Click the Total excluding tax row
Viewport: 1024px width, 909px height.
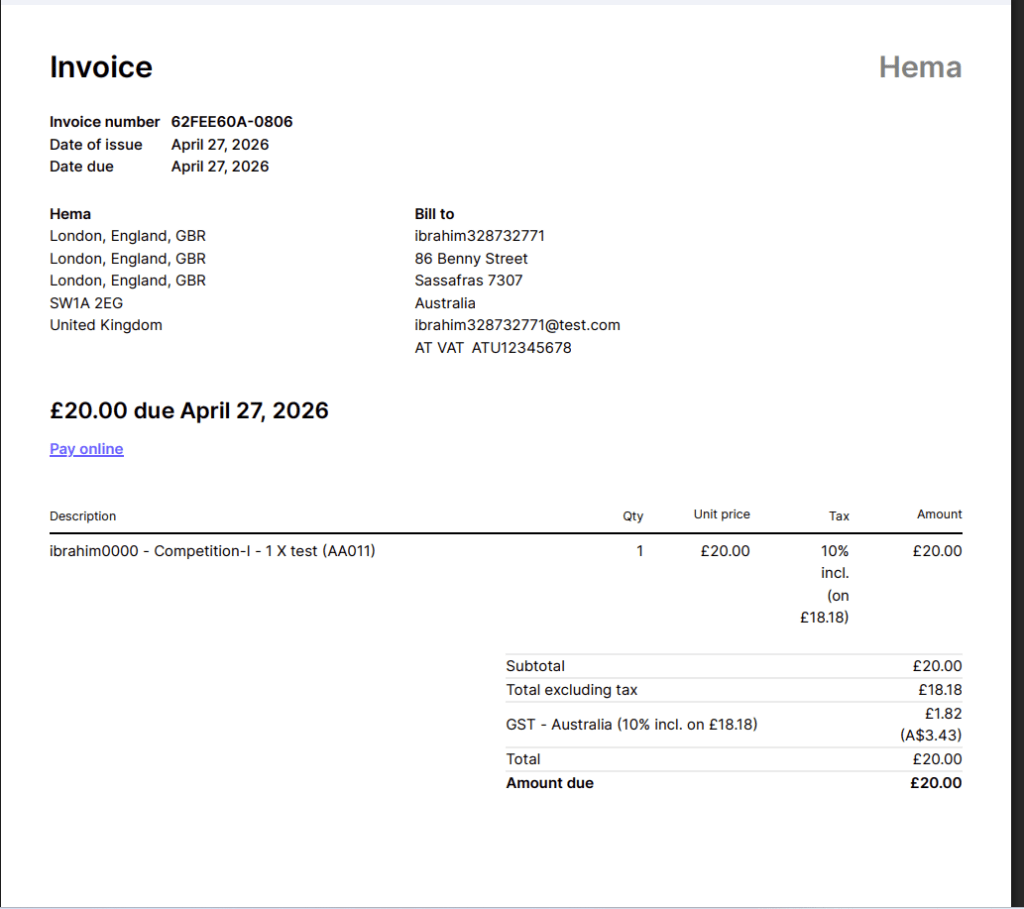click(571, 690)
